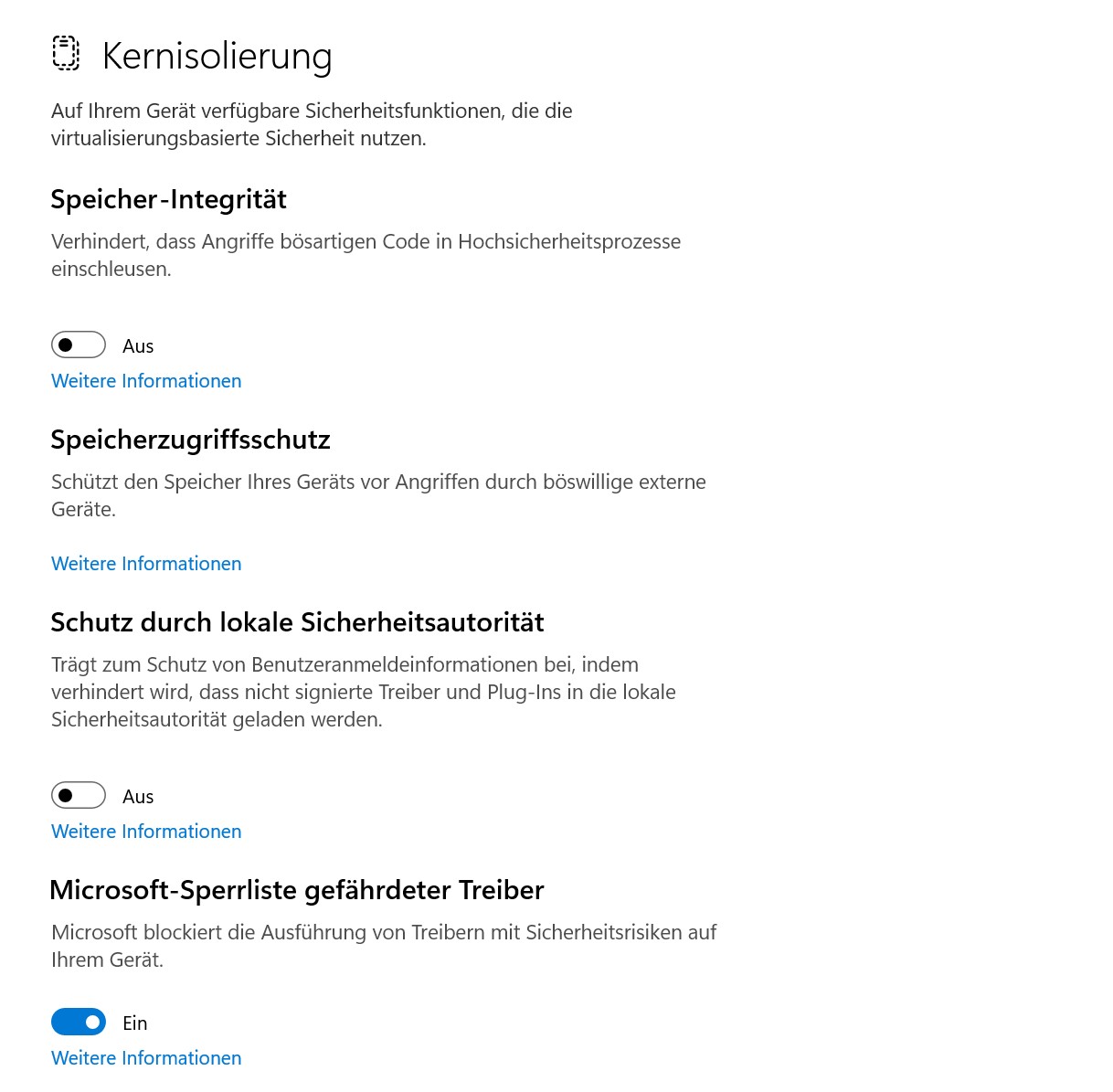Select the Speicher-Integrität heading
This screenshot has width=1113, height=1092.
tap(169, 199)
